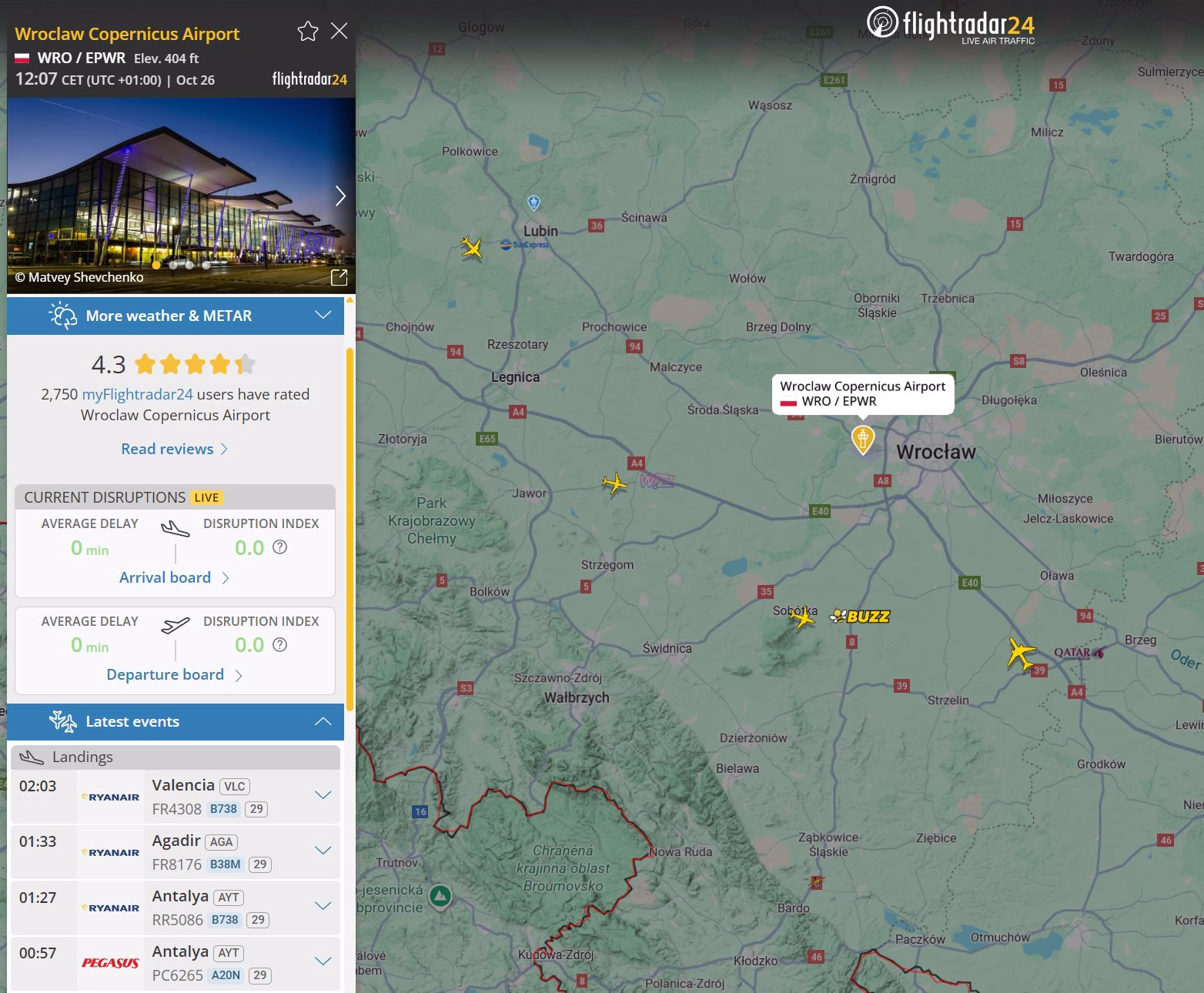The height and width of the screenshot is (993, 1204).
Task: Expand Pegasus PC6265 Antalya landing details
Action: [x=323, y=961]
